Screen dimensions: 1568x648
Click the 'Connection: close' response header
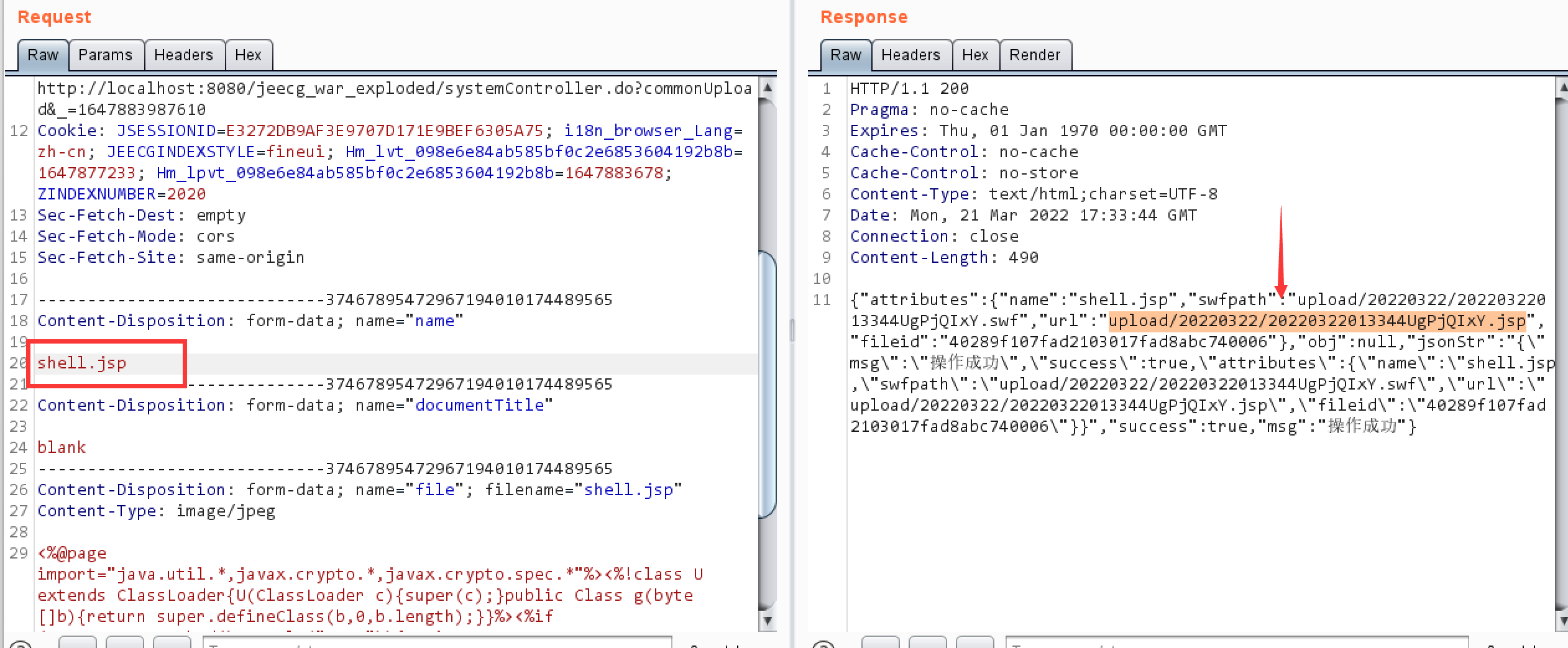(x=935, y=236)
